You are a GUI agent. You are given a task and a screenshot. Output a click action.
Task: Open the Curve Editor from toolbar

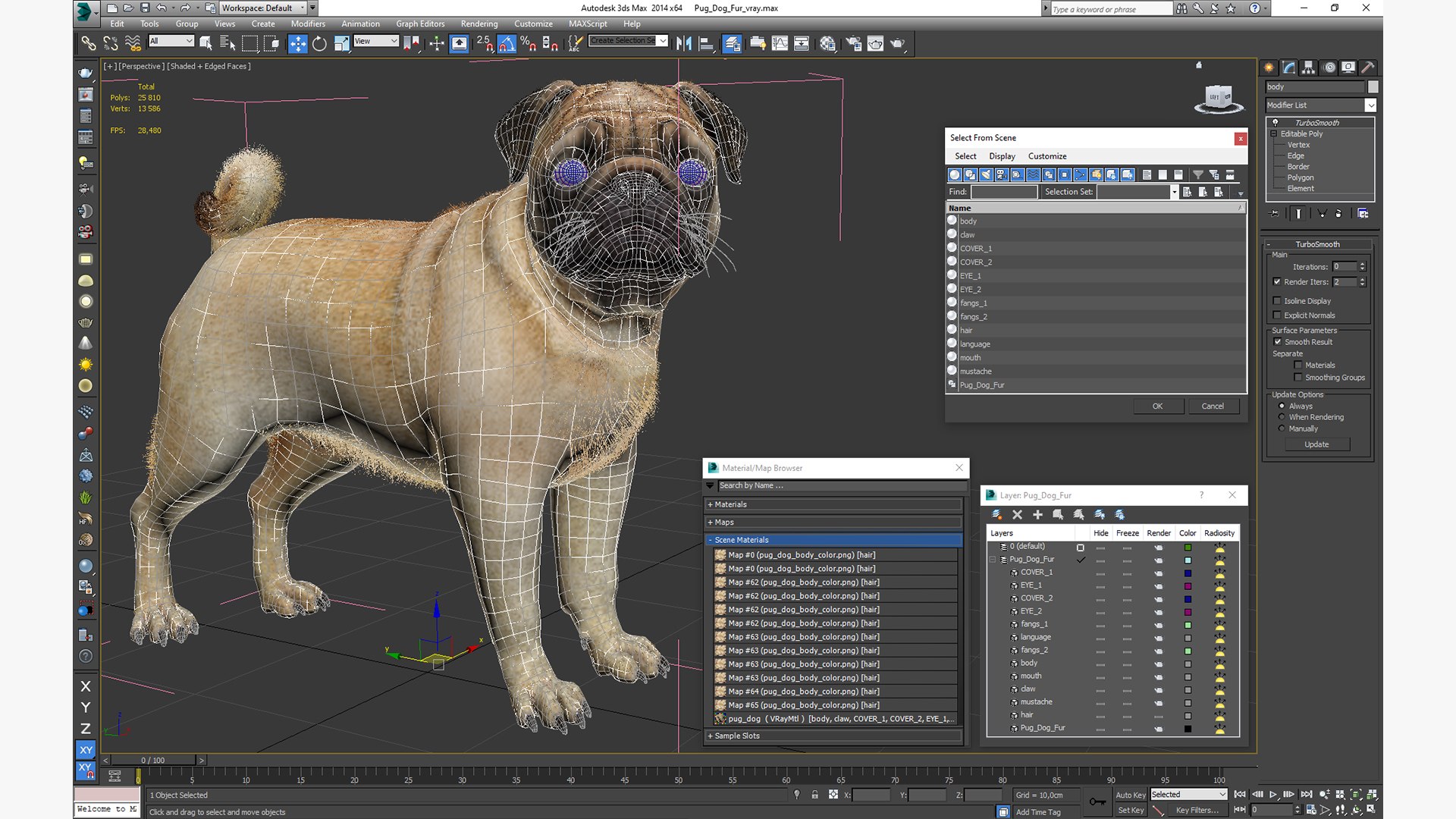[780, 44]
